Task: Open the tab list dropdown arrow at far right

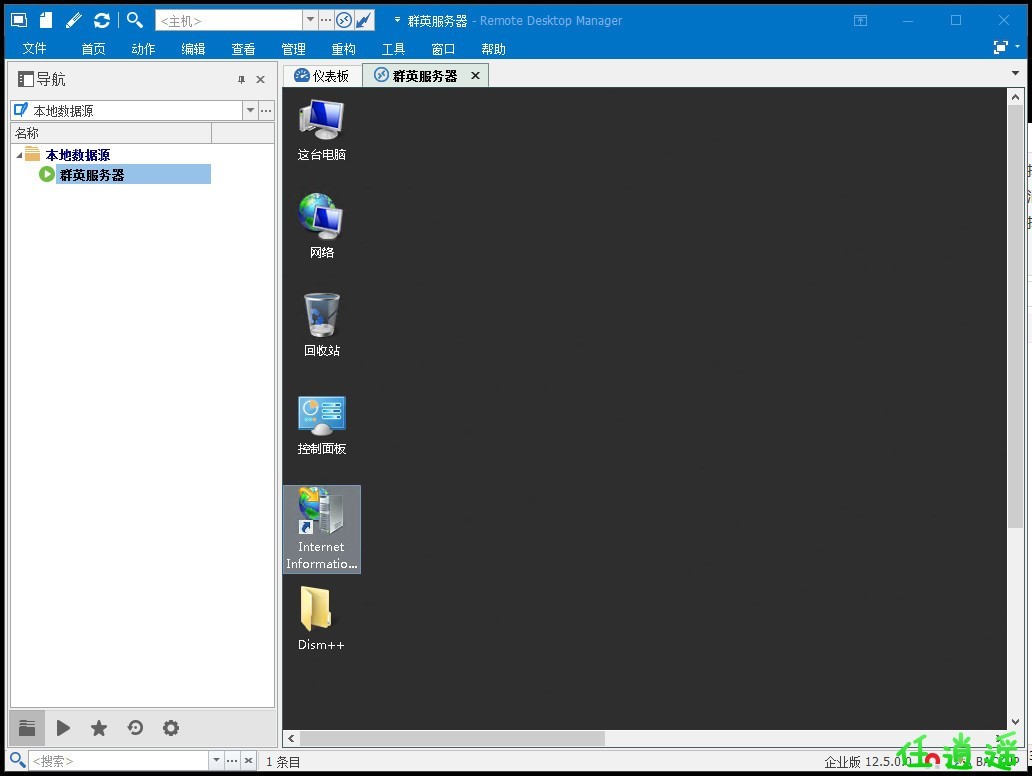Action: [1015, 73]
